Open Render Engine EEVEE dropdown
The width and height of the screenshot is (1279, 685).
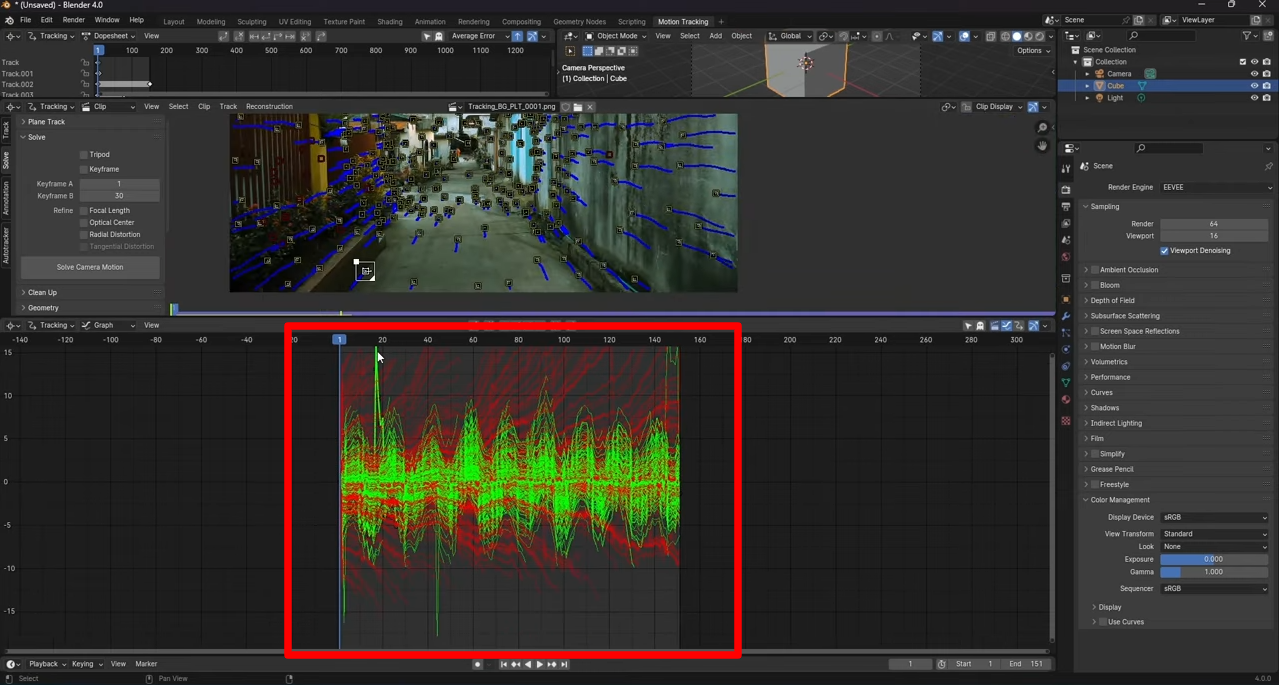(1215, 187)
